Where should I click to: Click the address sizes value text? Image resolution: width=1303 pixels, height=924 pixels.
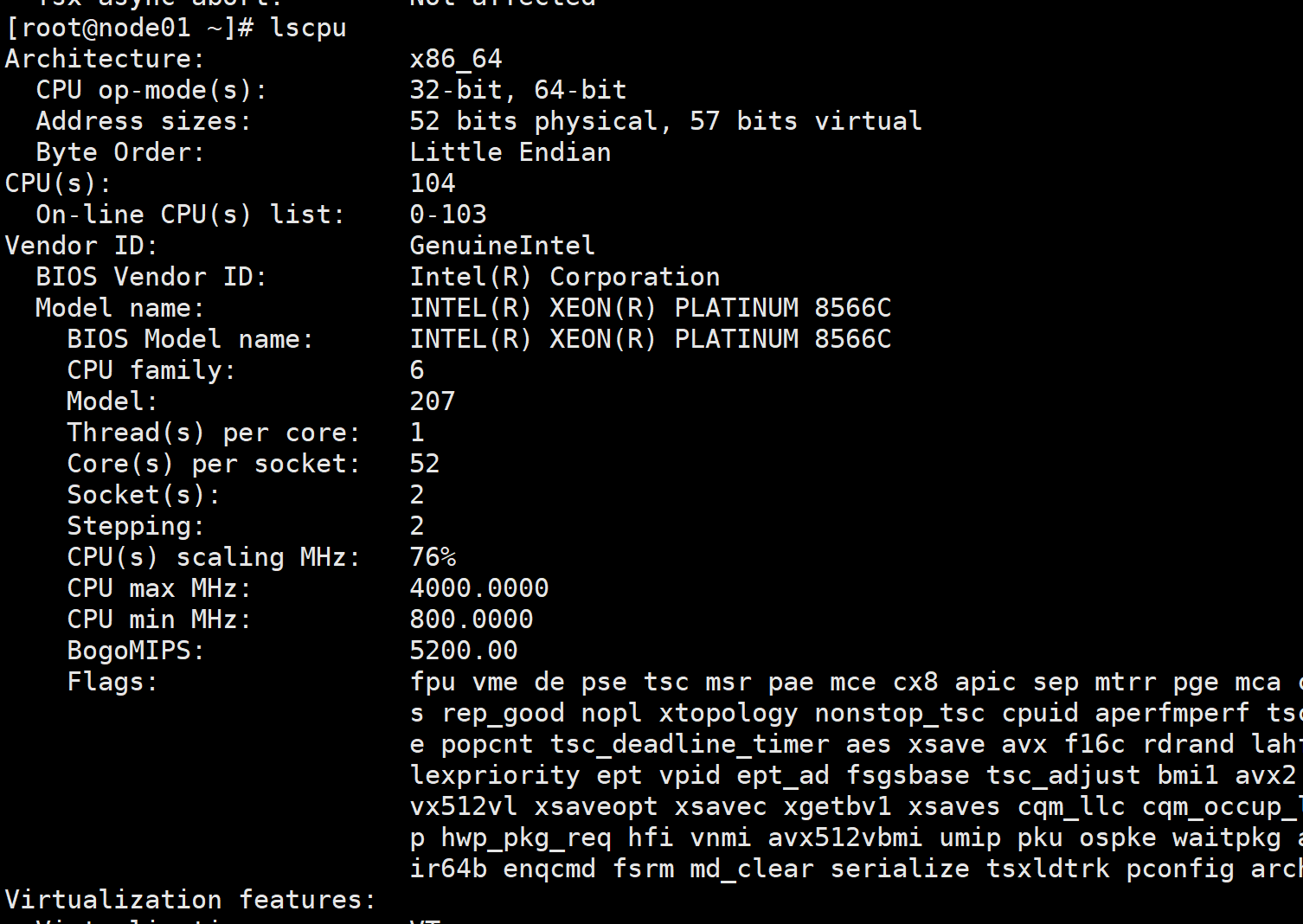tap(664, 121)
